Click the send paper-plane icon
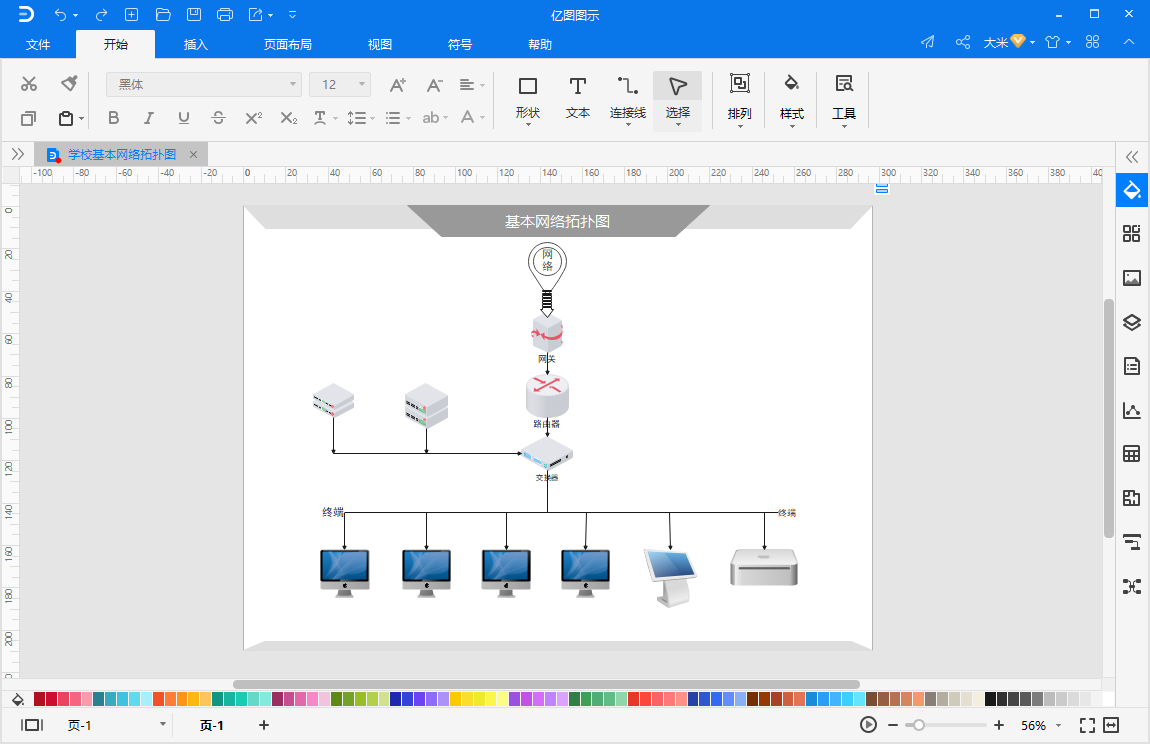The width and height of the screenshot is (1150, 744). coord(928,42)
